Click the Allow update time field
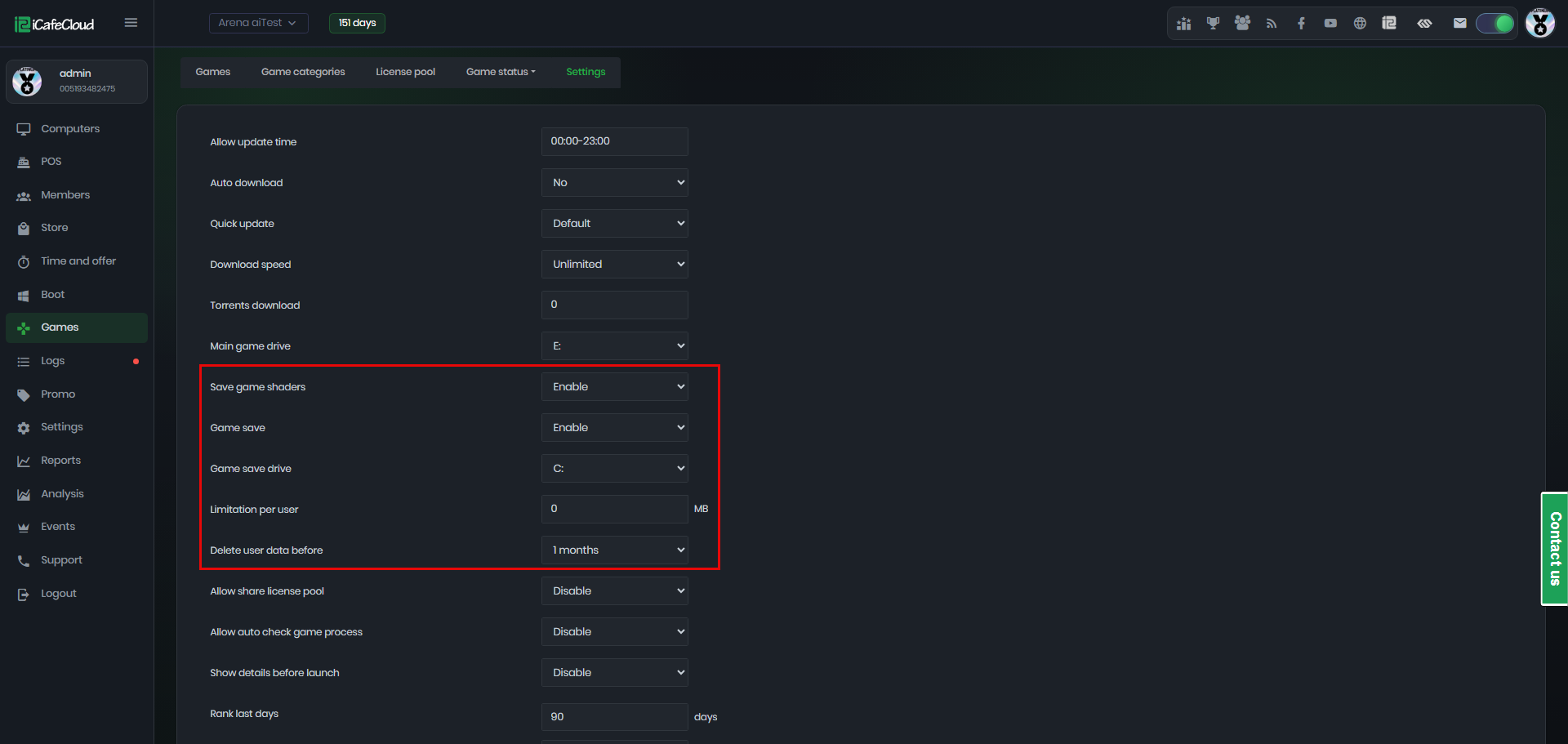Image resolution: width=1568 pixels, height=744 pixels. [x=614, y=141]
